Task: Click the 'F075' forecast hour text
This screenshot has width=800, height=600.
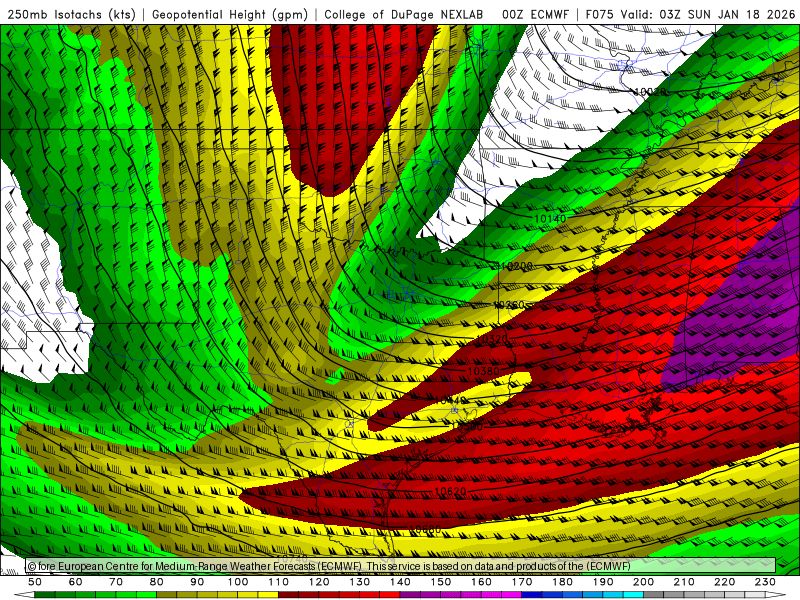Action: pos(599,14)
